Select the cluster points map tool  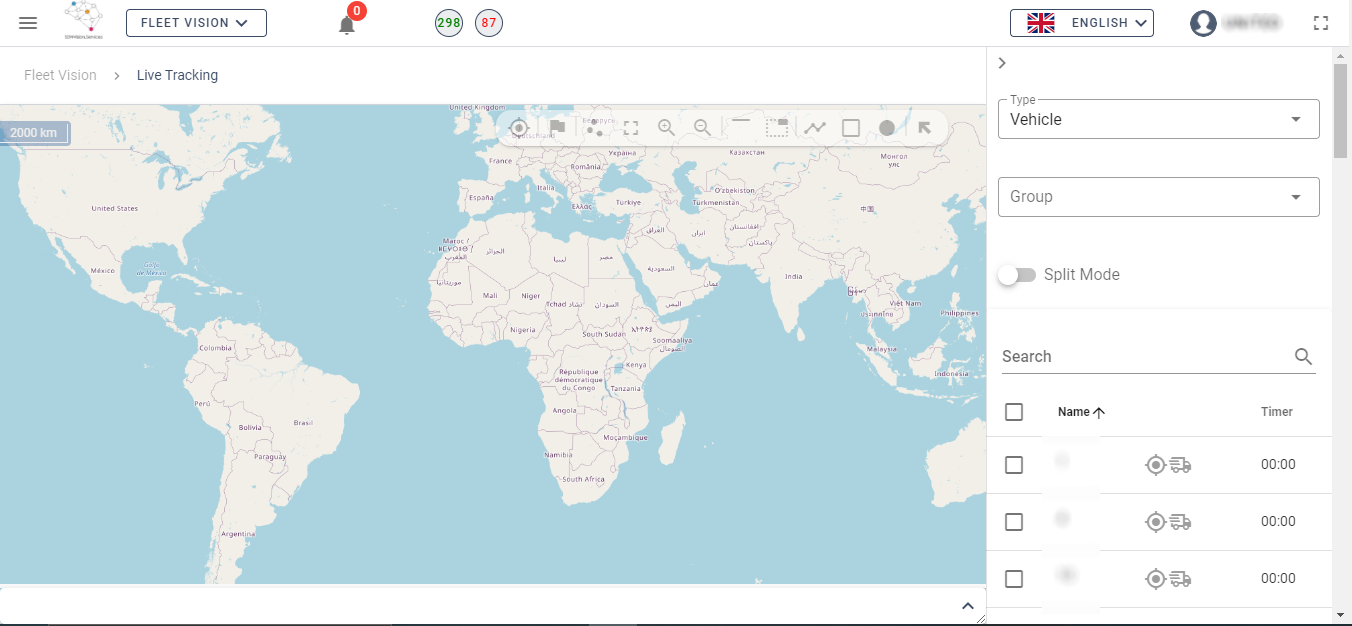pyautogui.click(x=595, y=127)
